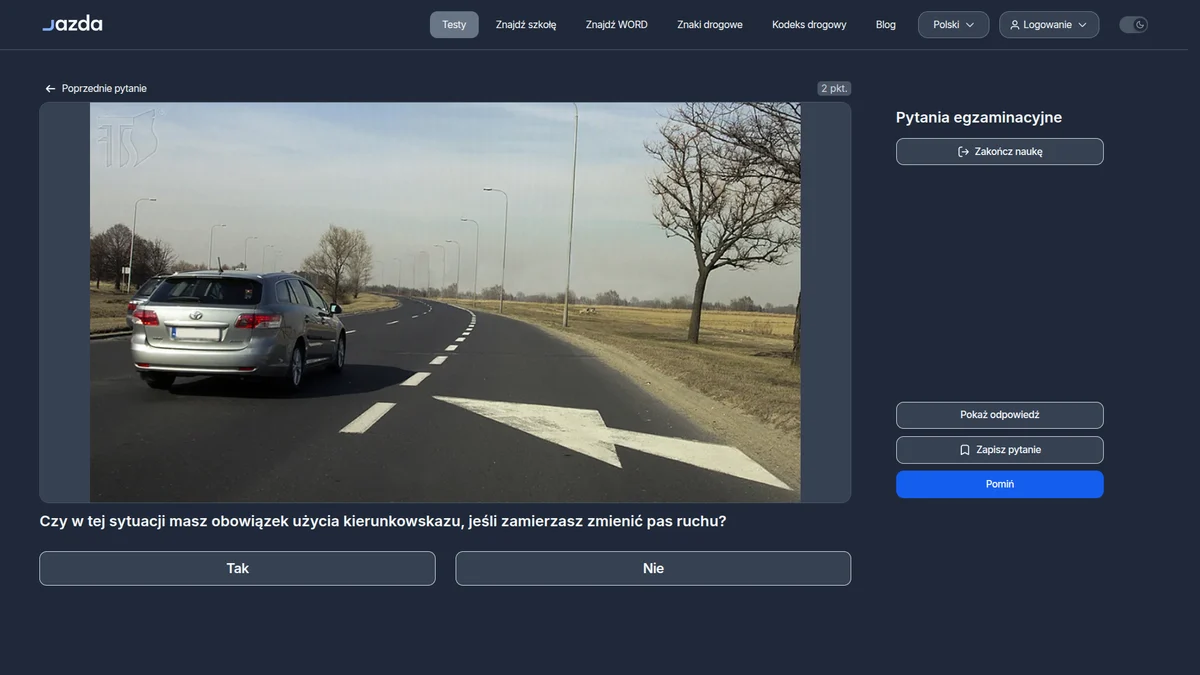1200x675 pixels.
Task: Click the 2 pkt. points badge
Action: [834, 88]
